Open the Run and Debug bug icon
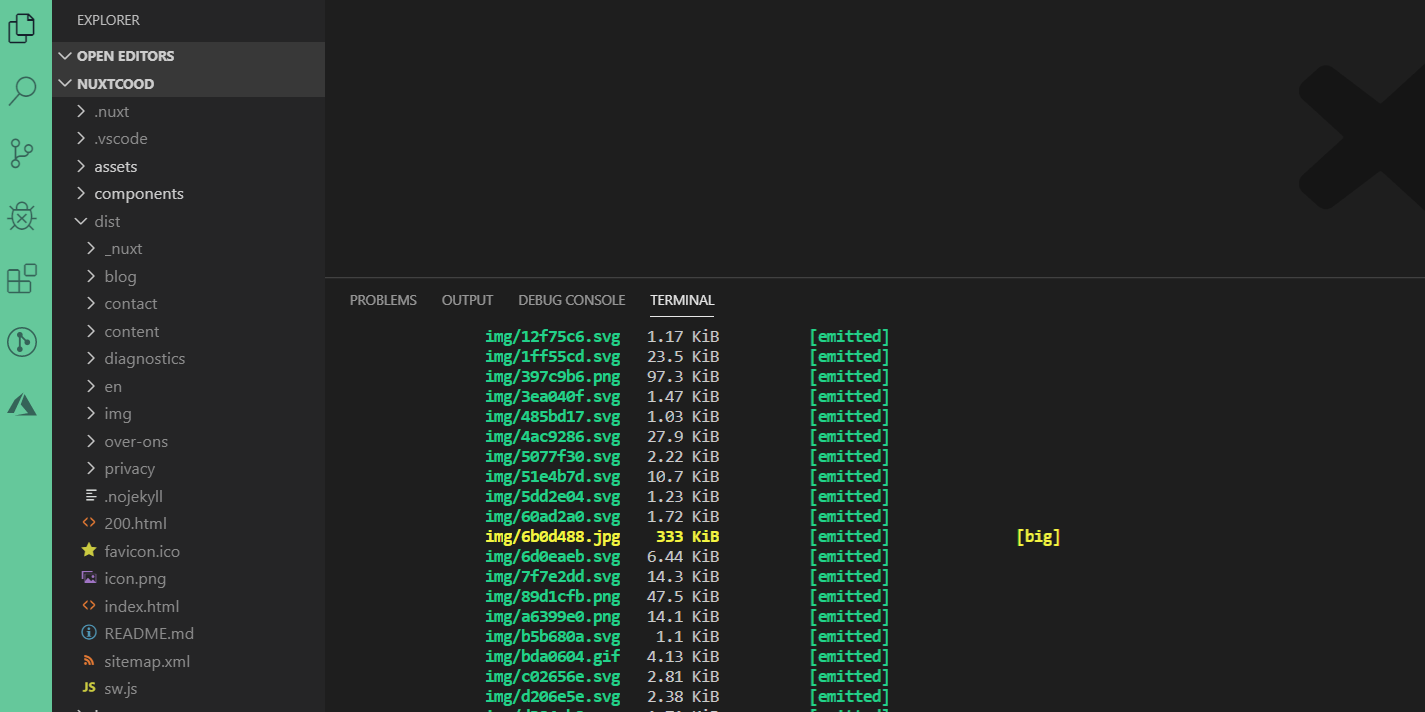The width and height of the screenshot is (1425, 712). click(x=22, y=216)
